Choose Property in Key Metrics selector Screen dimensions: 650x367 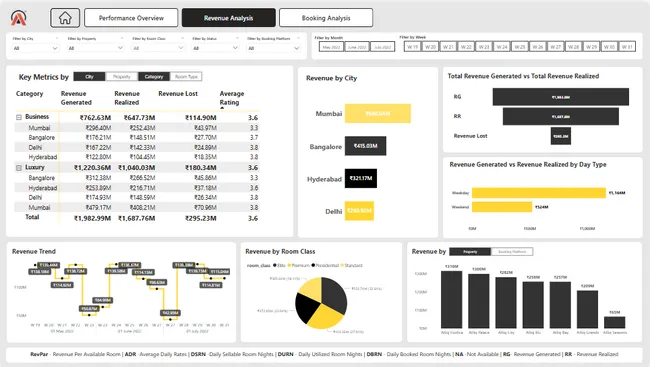(121, 77)
